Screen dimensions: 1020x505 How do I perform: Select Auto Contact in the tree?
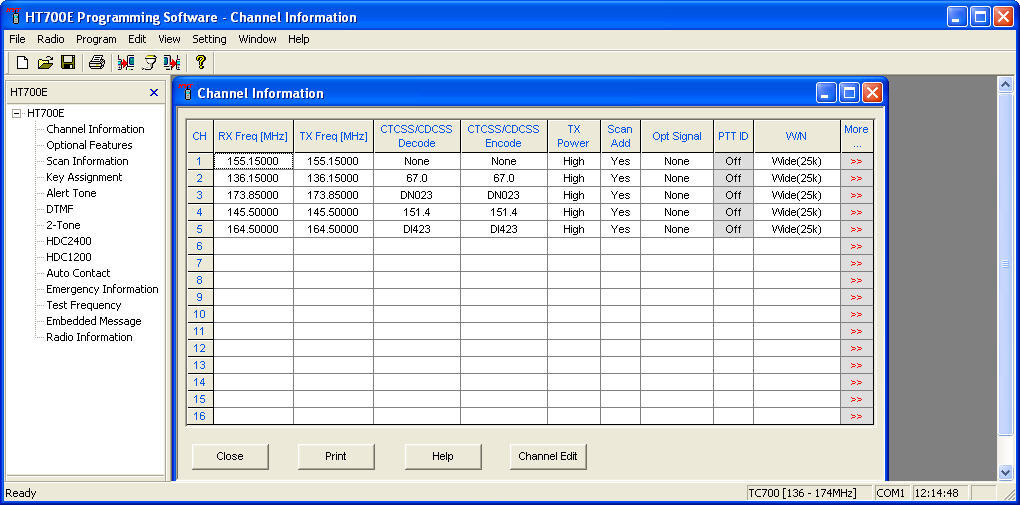(x=78, y=273)
